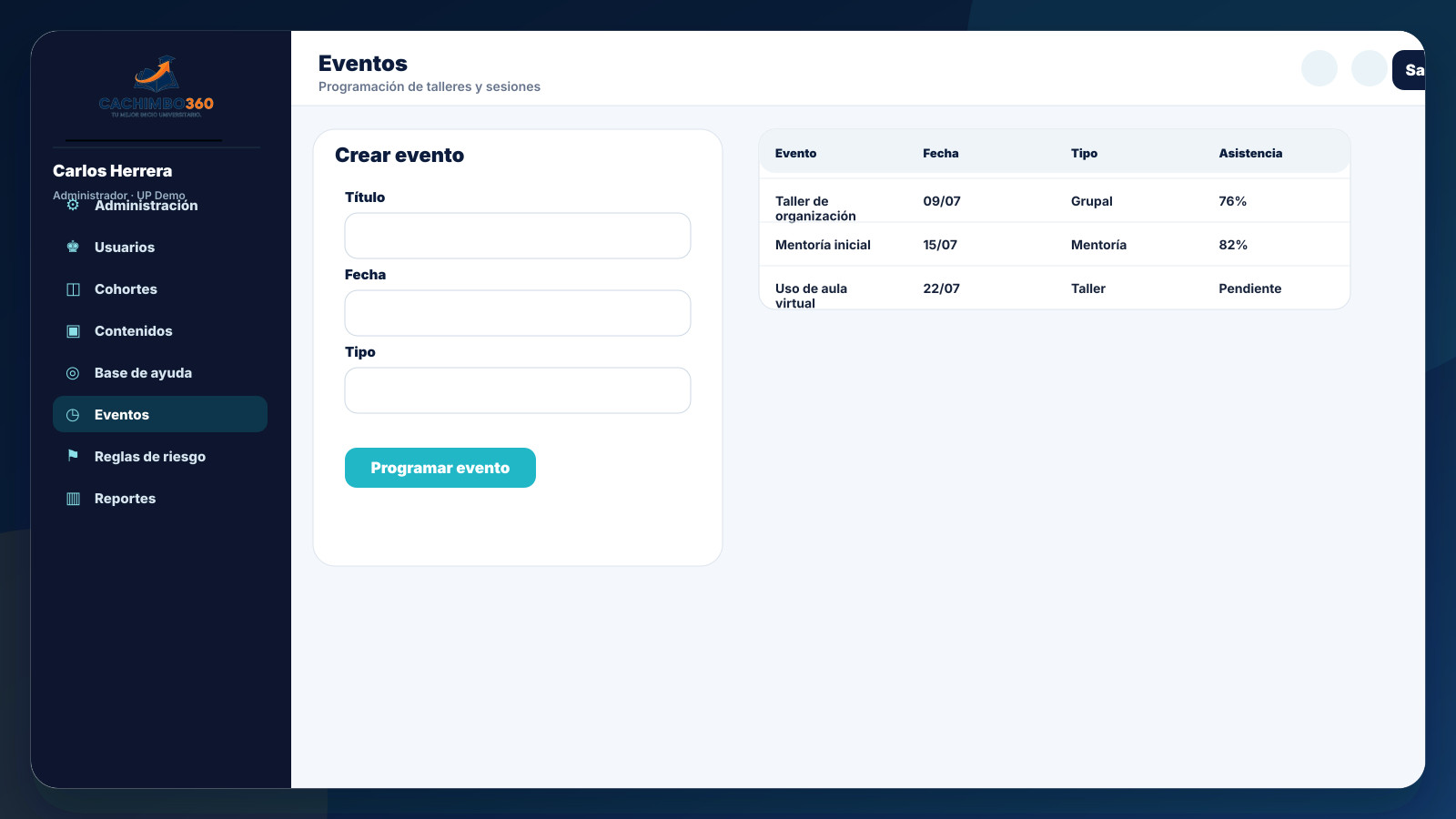Open Cohortes in the sidebar
This screenshot has height=819, width=1456.
[160, 289]
